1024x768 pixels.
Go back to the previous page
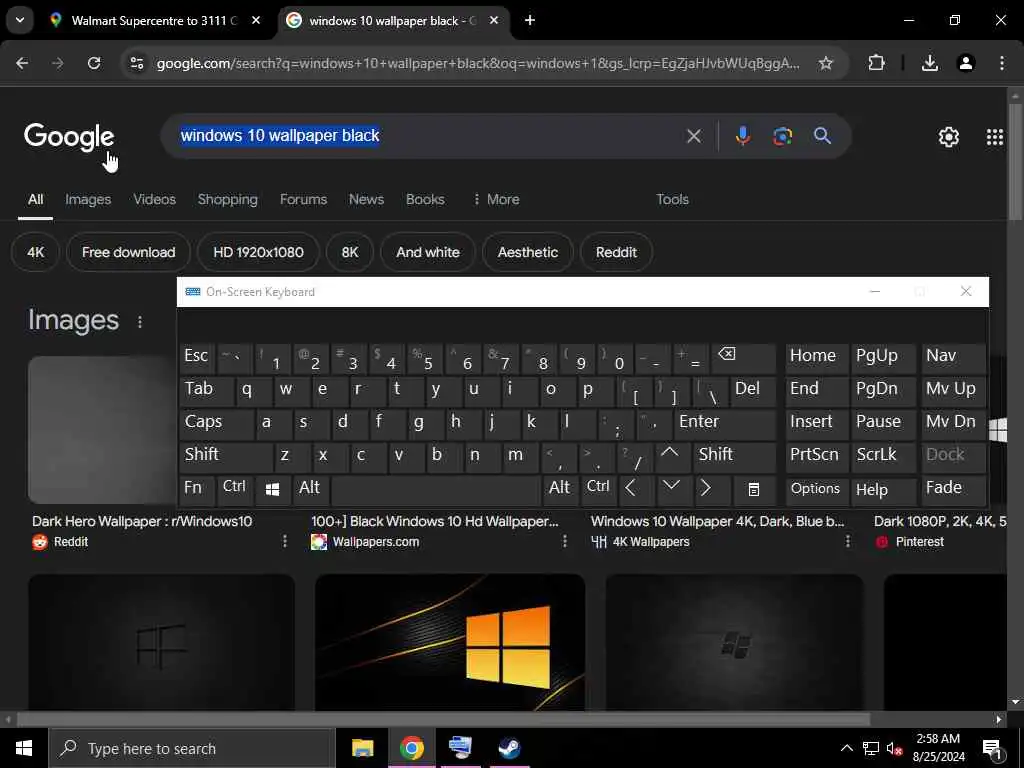tap(22, 63)
